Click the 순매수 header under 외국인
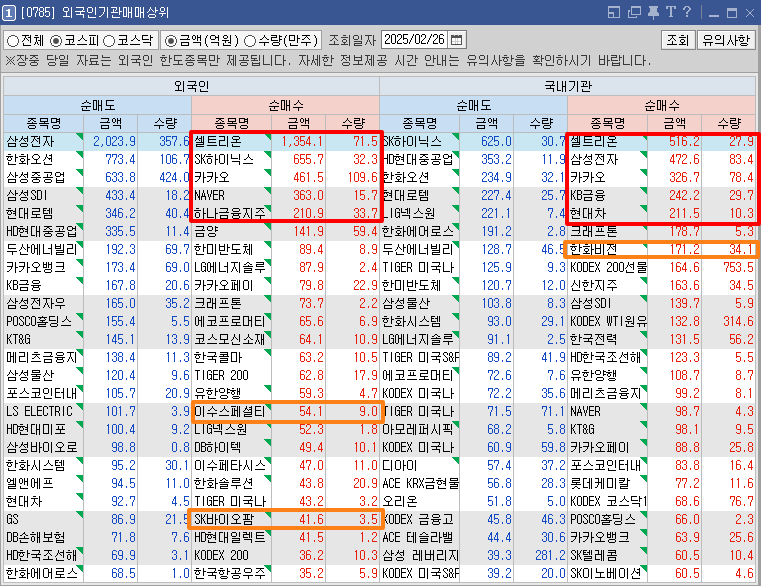 (285, 105)
